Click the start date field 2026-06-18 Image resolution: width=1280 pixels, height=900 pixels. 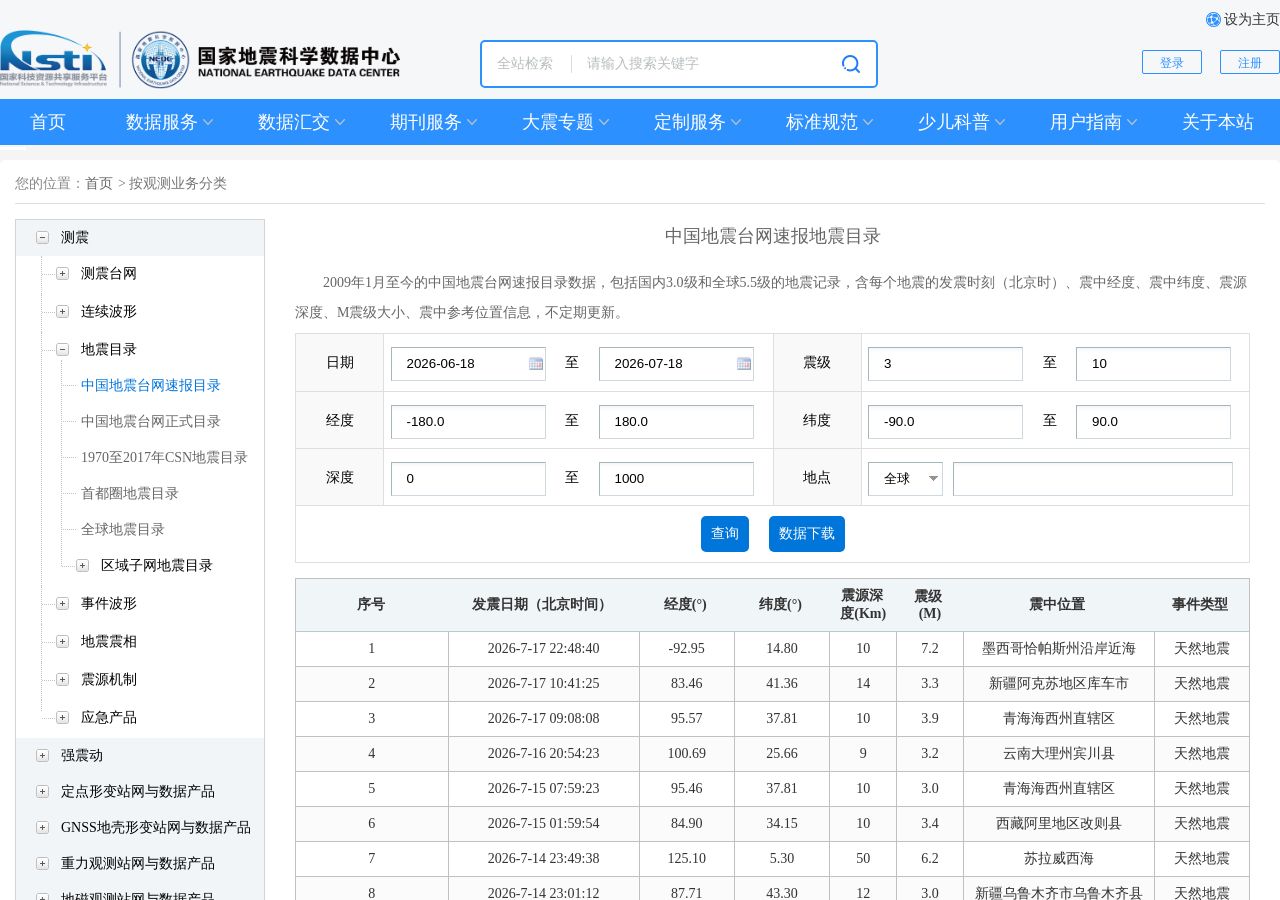point(468,364)
